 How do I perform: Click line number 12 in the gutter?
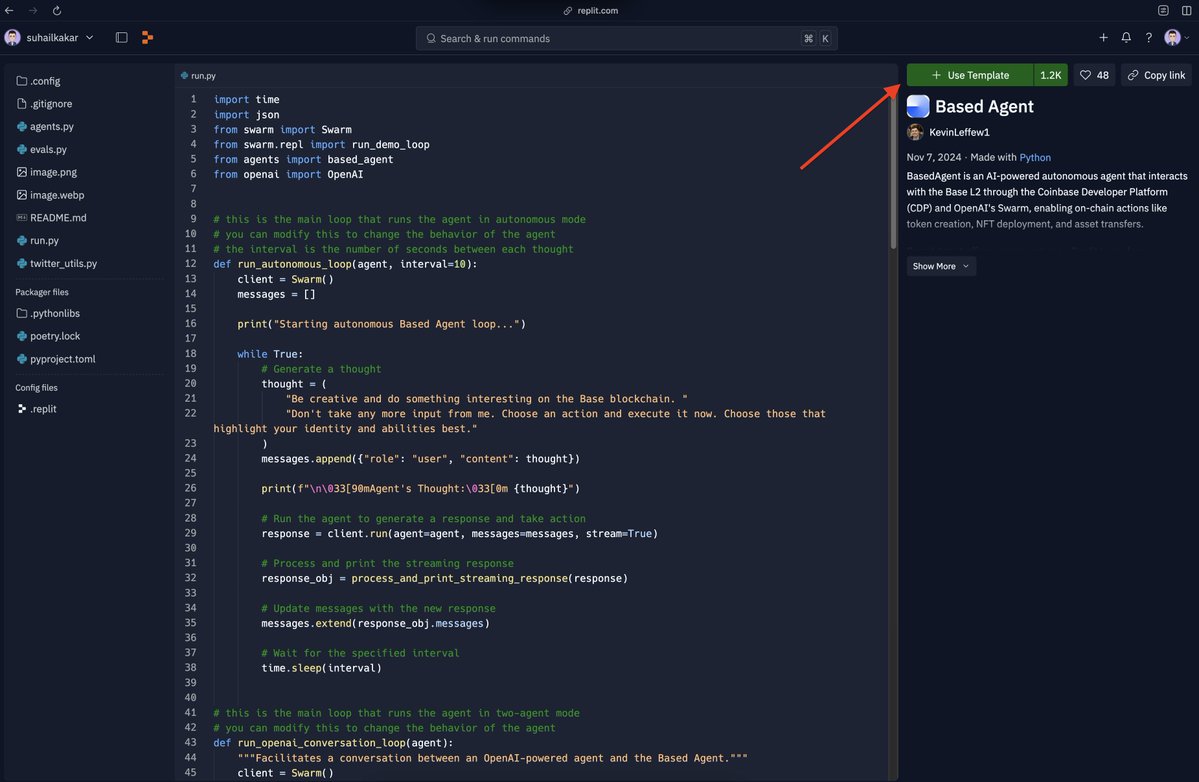pyautogui.click(x=190, y=264)
